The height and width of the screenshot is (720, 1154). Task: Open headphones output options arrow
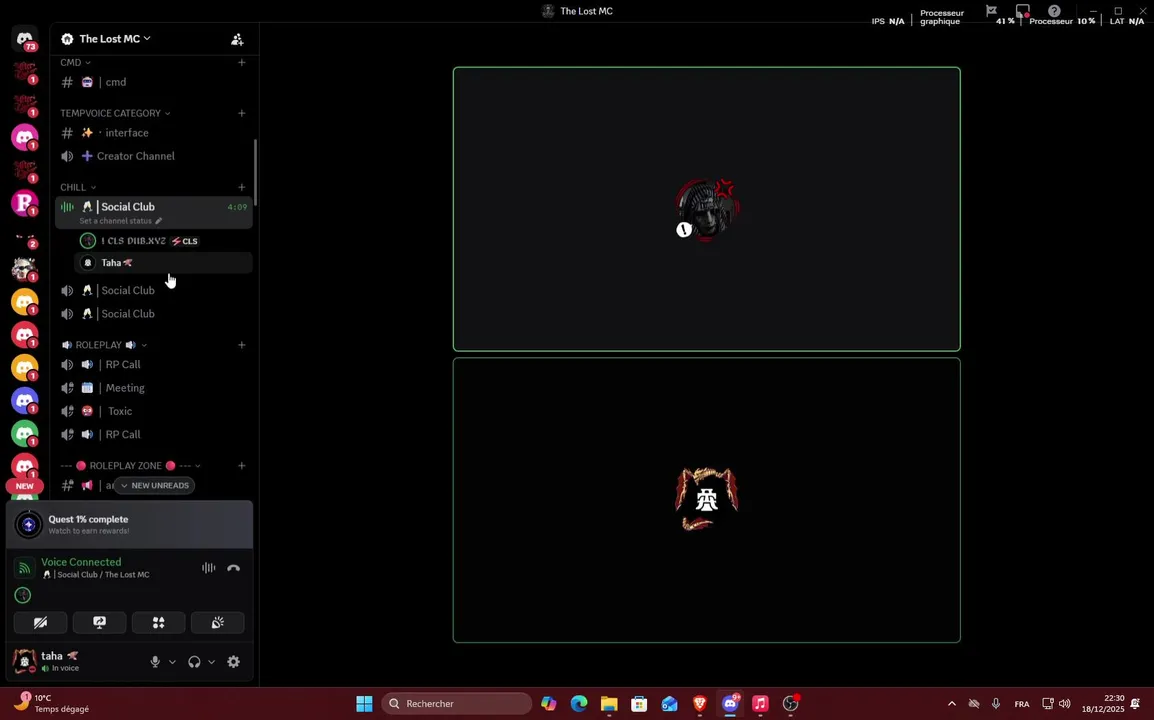coord(211,662)
